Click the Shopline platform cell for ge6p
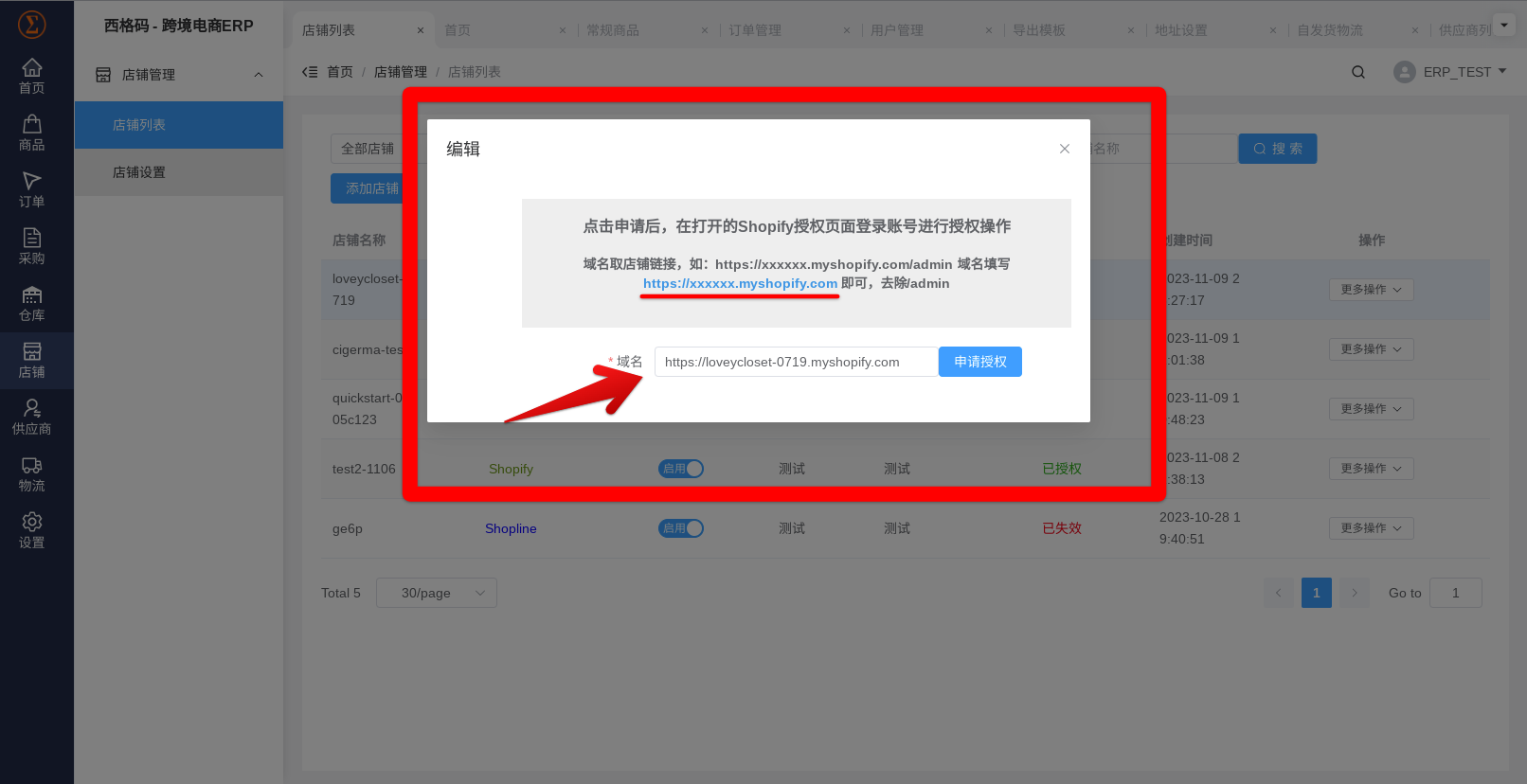 pos(511,528)
